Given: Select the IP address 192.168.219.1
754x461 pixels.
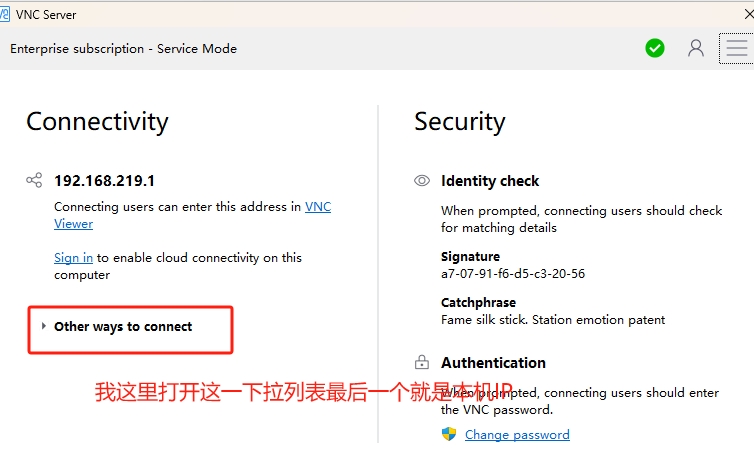Looking at the screenshot, I should coord(104,181).
